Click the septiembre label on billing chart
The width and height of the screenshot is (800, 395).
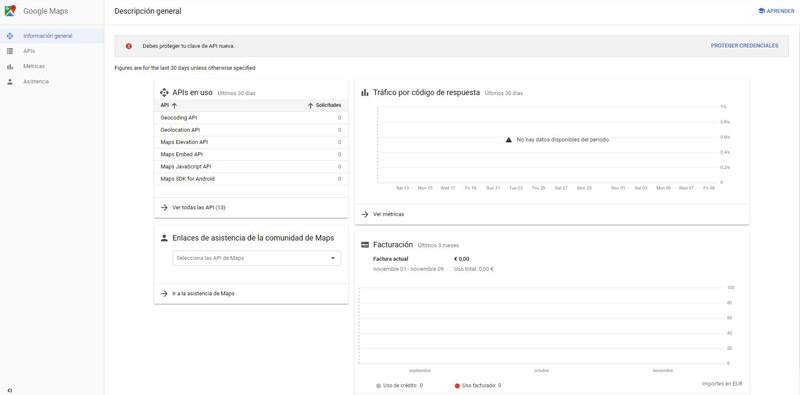click(420, 371)
